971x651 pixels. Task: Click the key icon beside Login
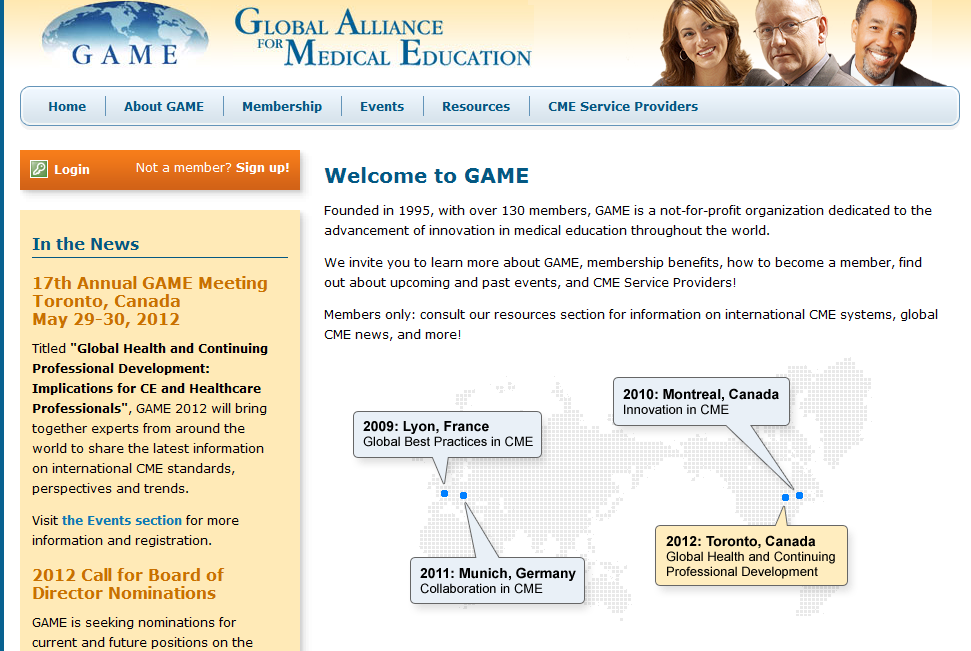[39, 169]
